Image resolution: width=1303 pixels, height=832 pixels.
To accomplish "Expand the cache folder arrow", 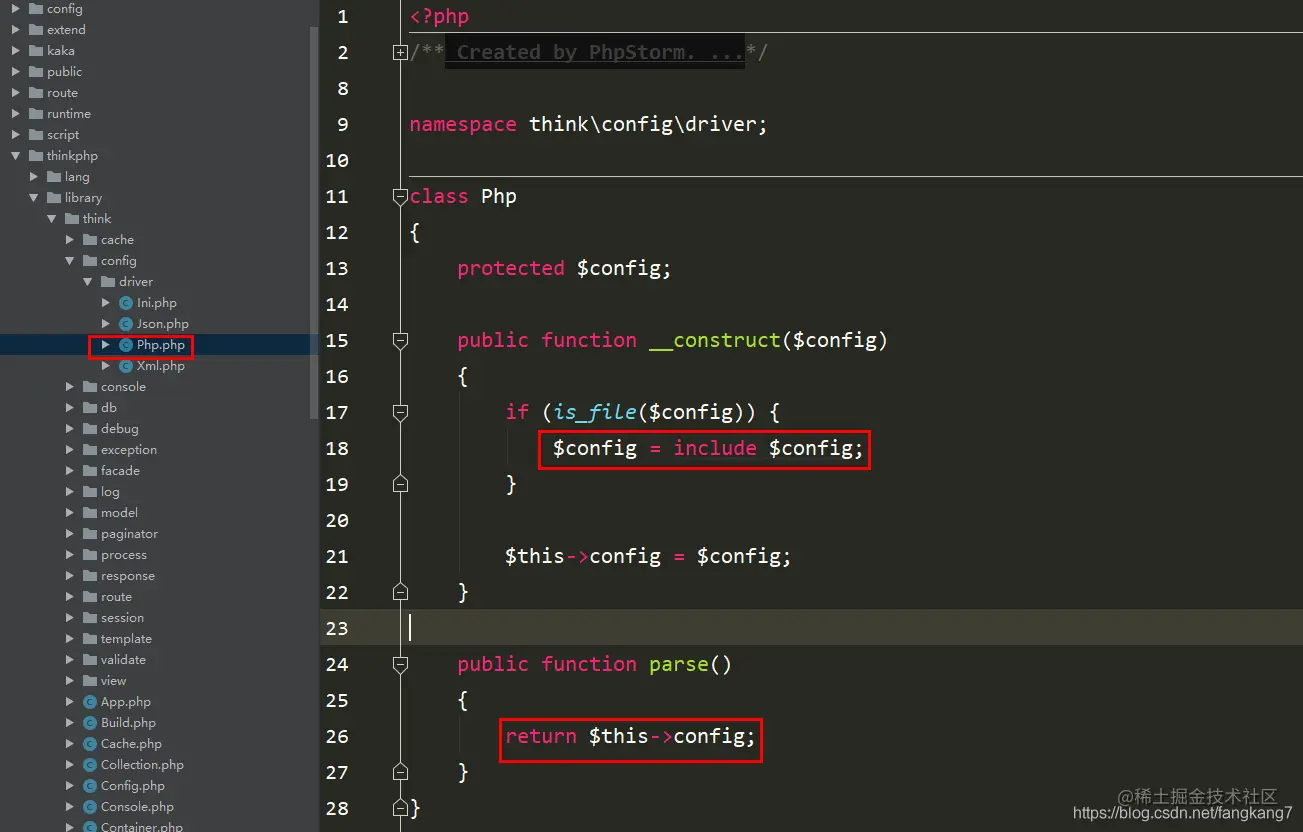I will point(70,240).
